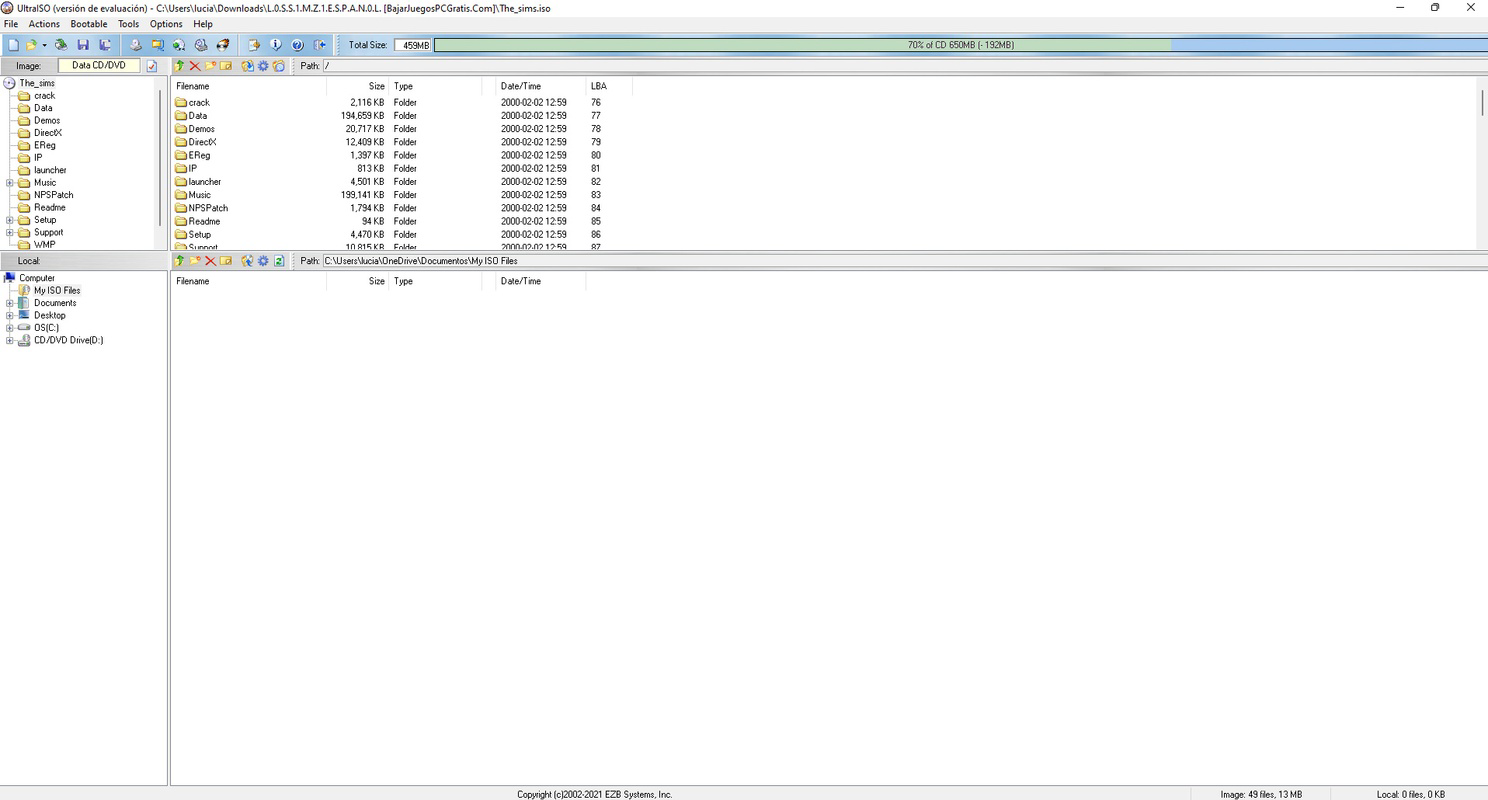Create a new folder inside the ISO
Viewport: 1488px width, 800px height.
[x=210, y=65]
